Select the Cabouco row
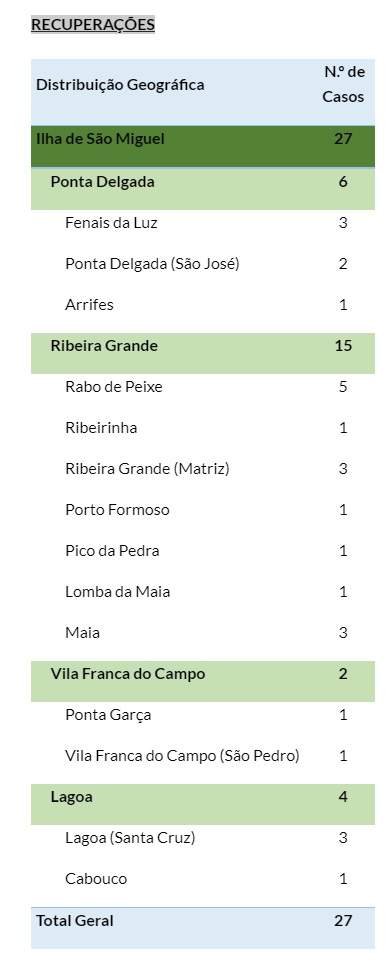This screenshot has height=971, width=391. 203,879
